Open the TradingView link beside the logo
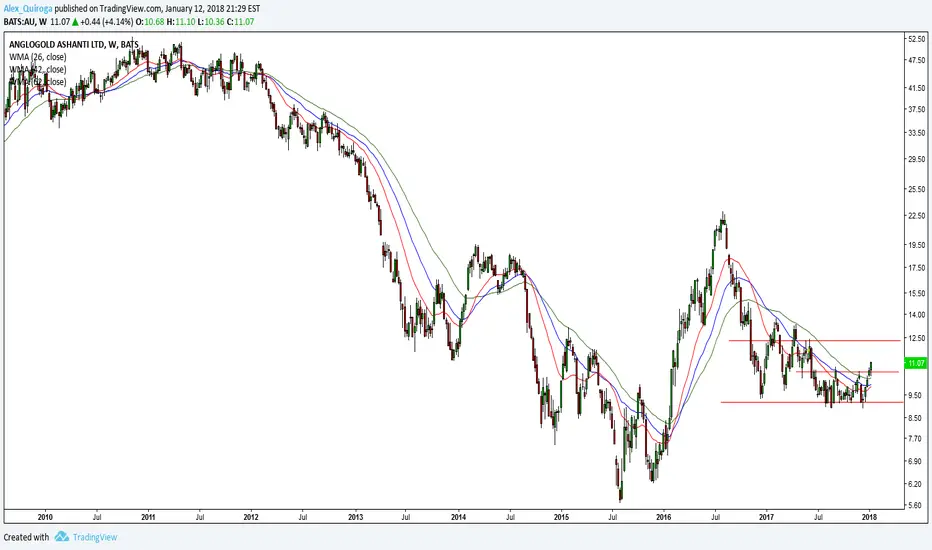Viewport: 932px width, 550px height. (x=95, y=537)
